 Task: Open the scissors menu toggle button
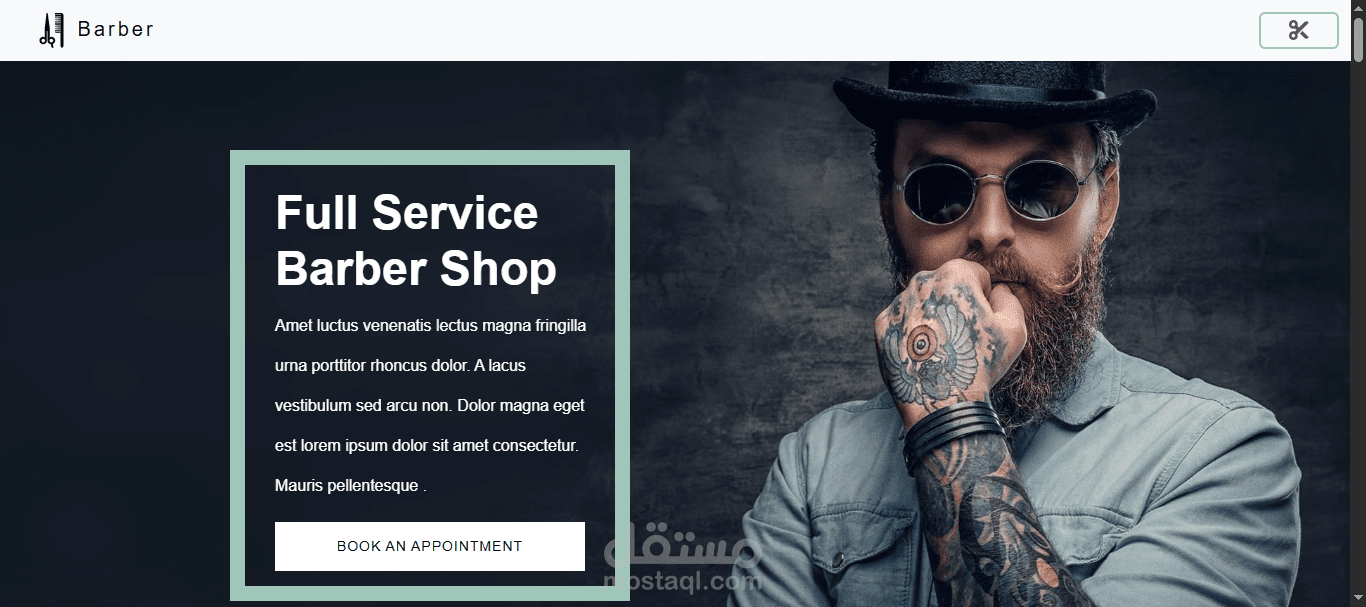[1298, 30]
